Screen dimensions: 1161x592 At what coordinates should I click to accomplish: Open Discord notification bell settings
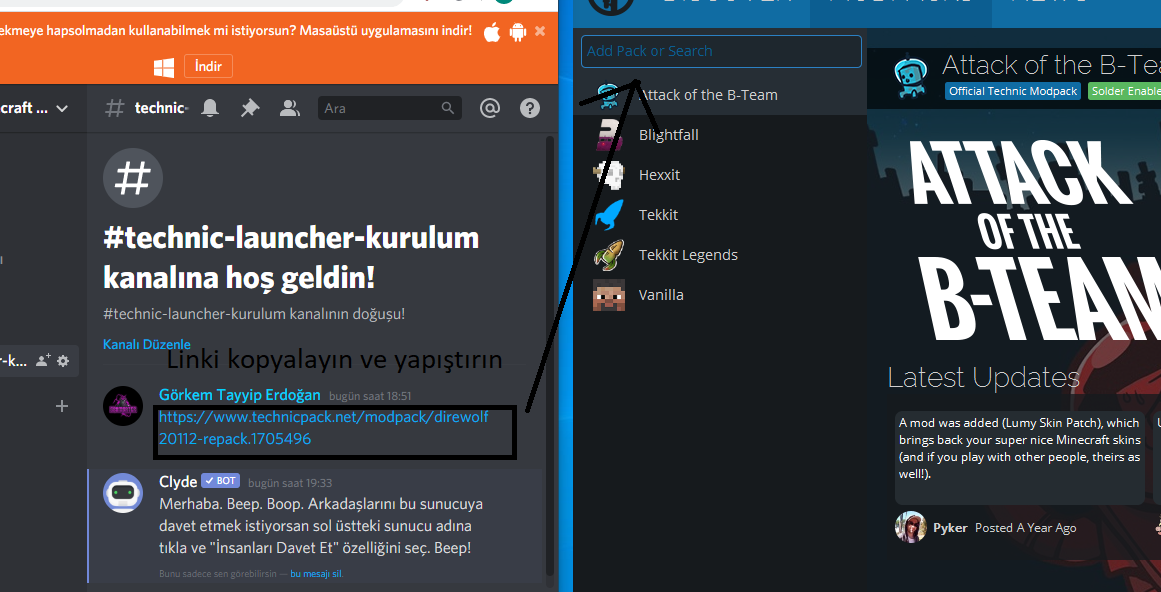point(210,108)
